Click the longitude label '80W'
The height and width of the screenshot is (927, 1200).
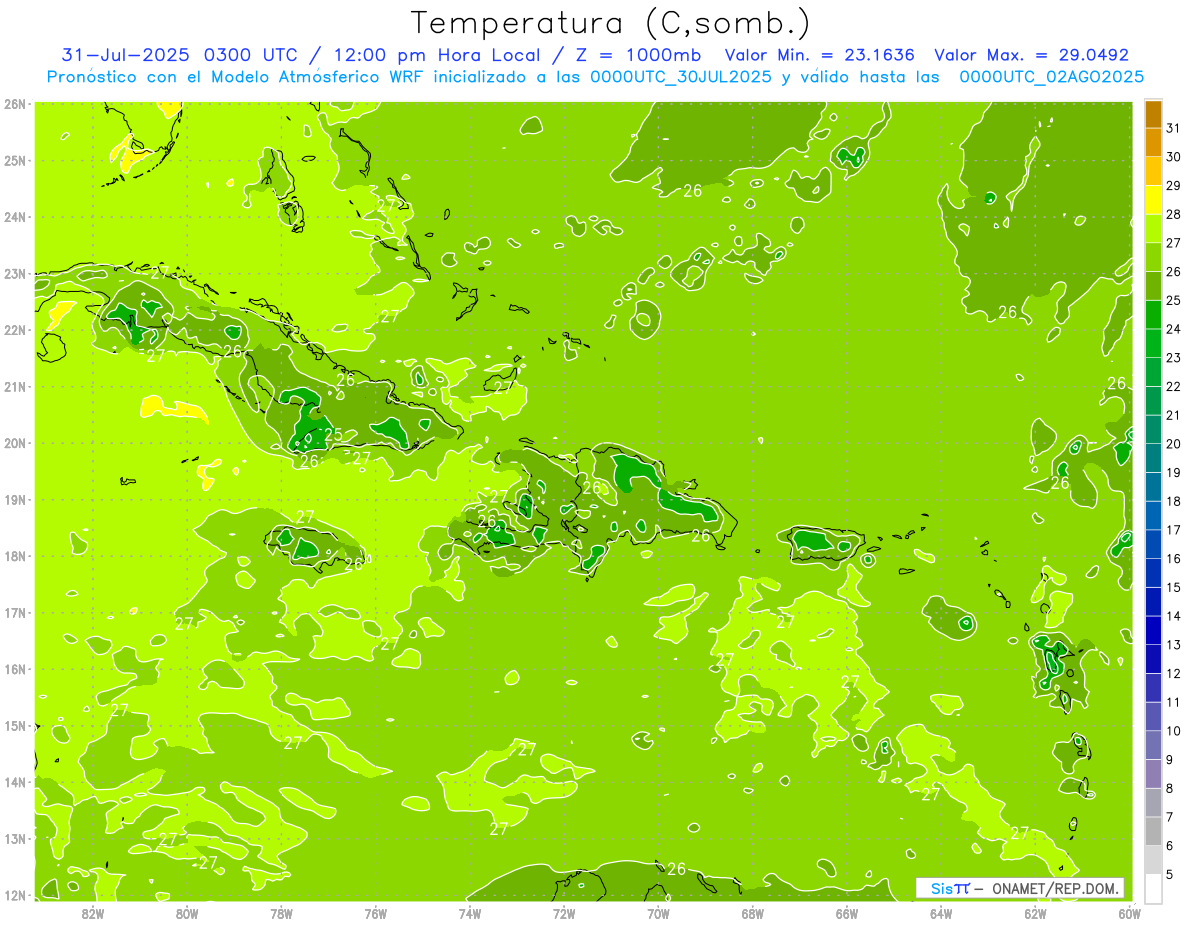(186, 913)
